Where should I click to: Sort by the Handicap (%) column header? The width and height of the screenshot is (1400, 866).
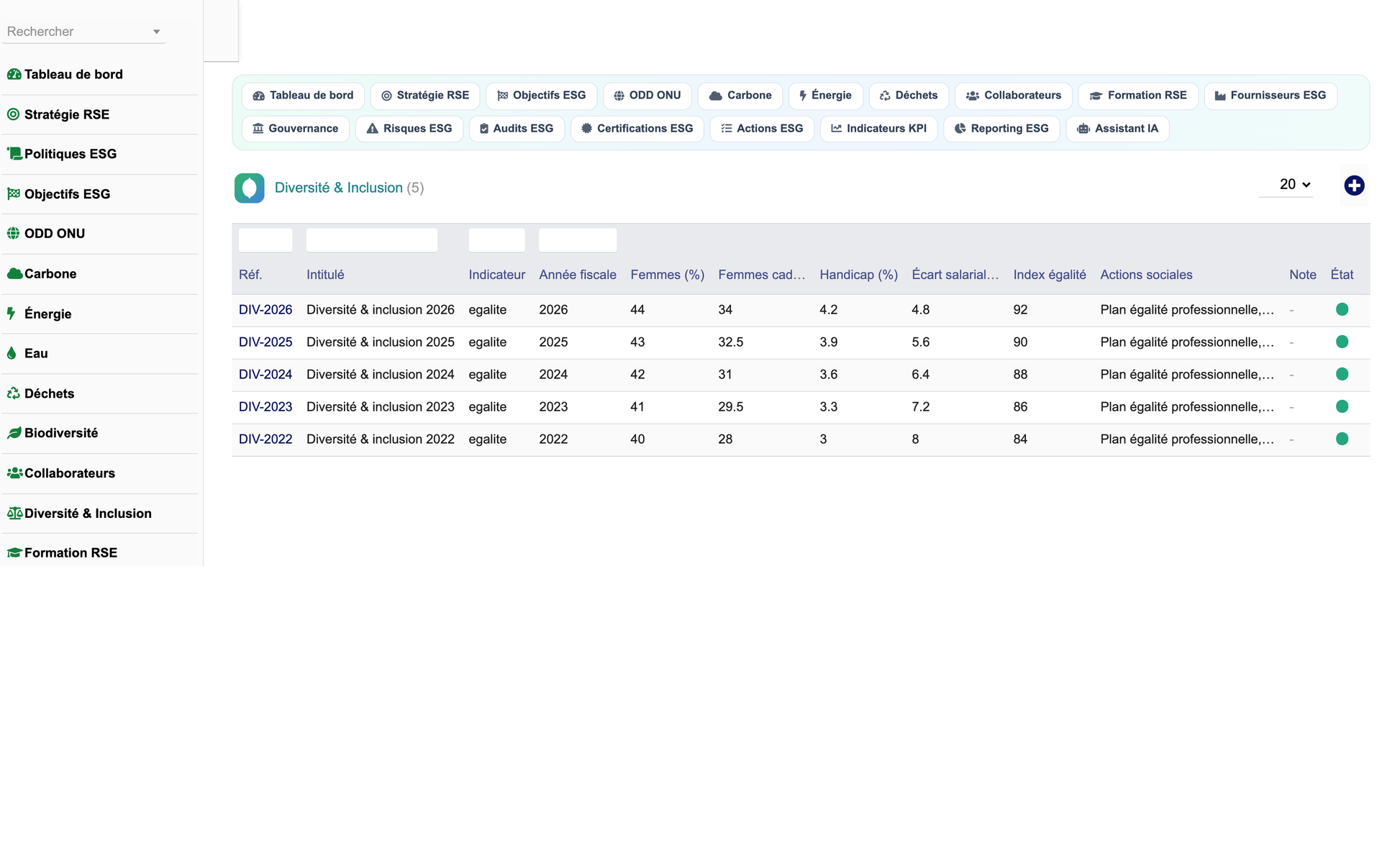click(x=858, y=275)
